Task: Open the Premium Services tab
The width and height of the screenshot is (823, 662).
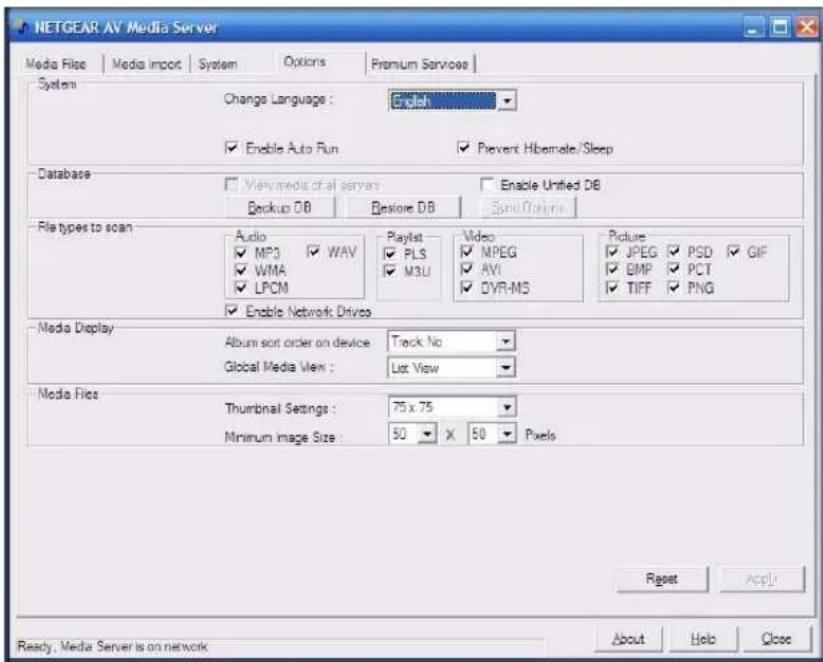Action: click(x=419, y=64)
